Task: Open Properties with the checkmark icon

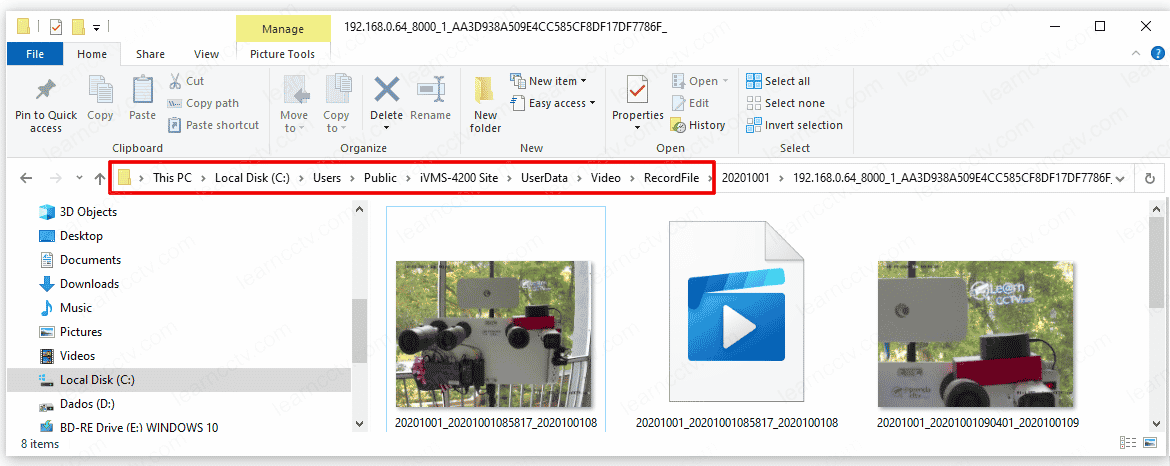Action: tap(637, 91)
